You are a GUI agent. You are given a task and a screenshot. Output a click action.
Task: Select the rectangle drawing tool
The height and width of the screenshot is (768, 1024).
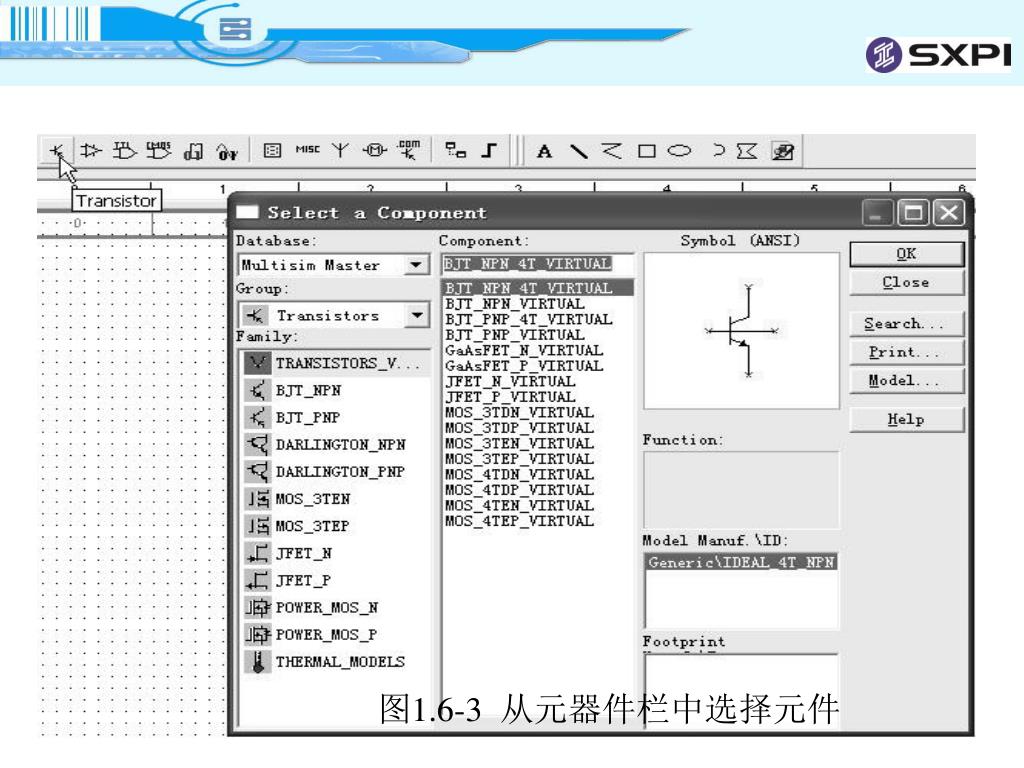point(647,152)
